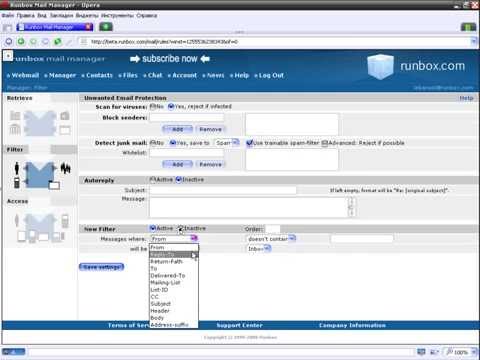Image resolution: width=480 pixels, height=360 pixels.
Task: Open the zoom 100% control in the status bar
Action: click(461, 352)
